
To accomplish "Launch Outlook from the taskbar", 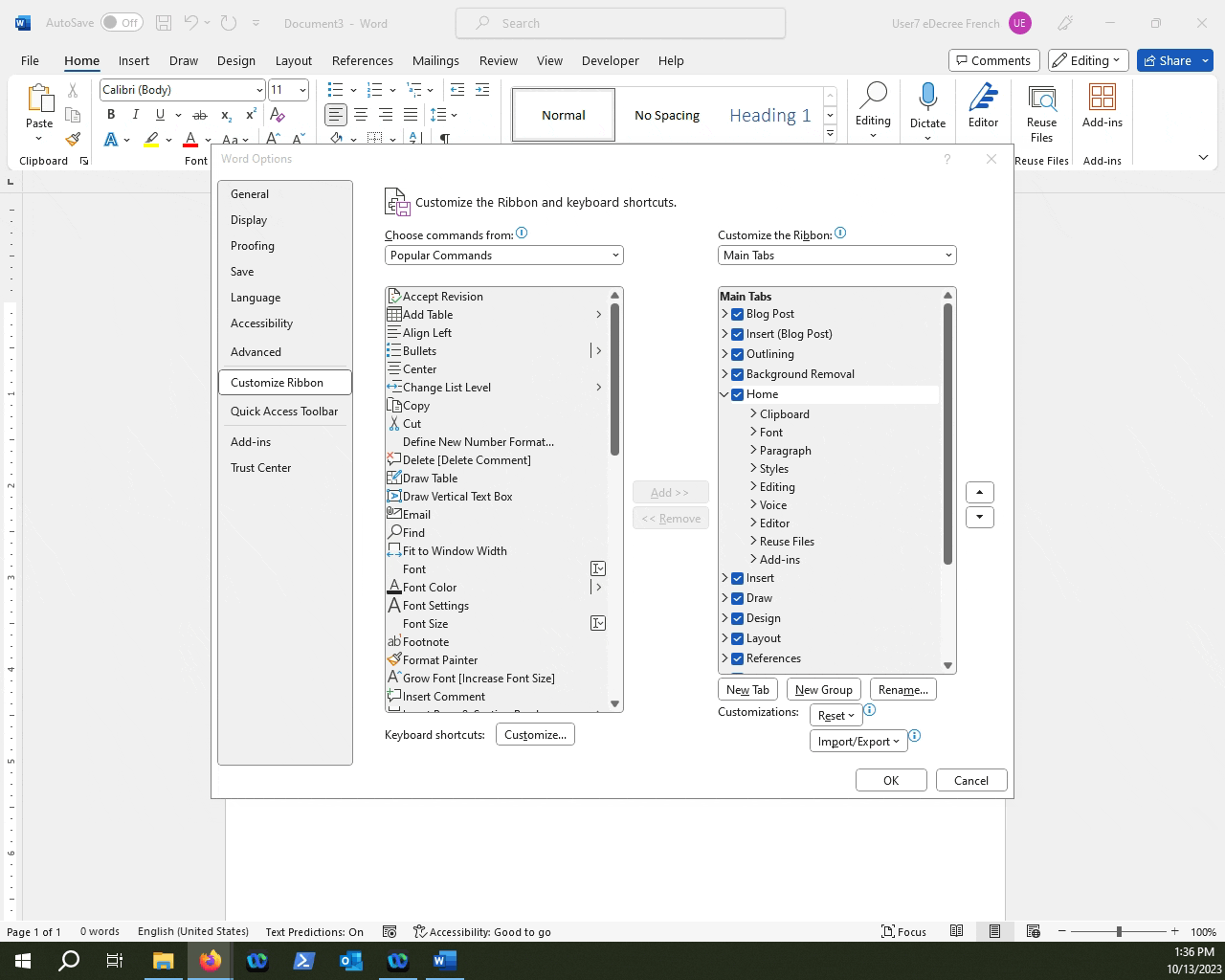I will click(x=350, y=960).
